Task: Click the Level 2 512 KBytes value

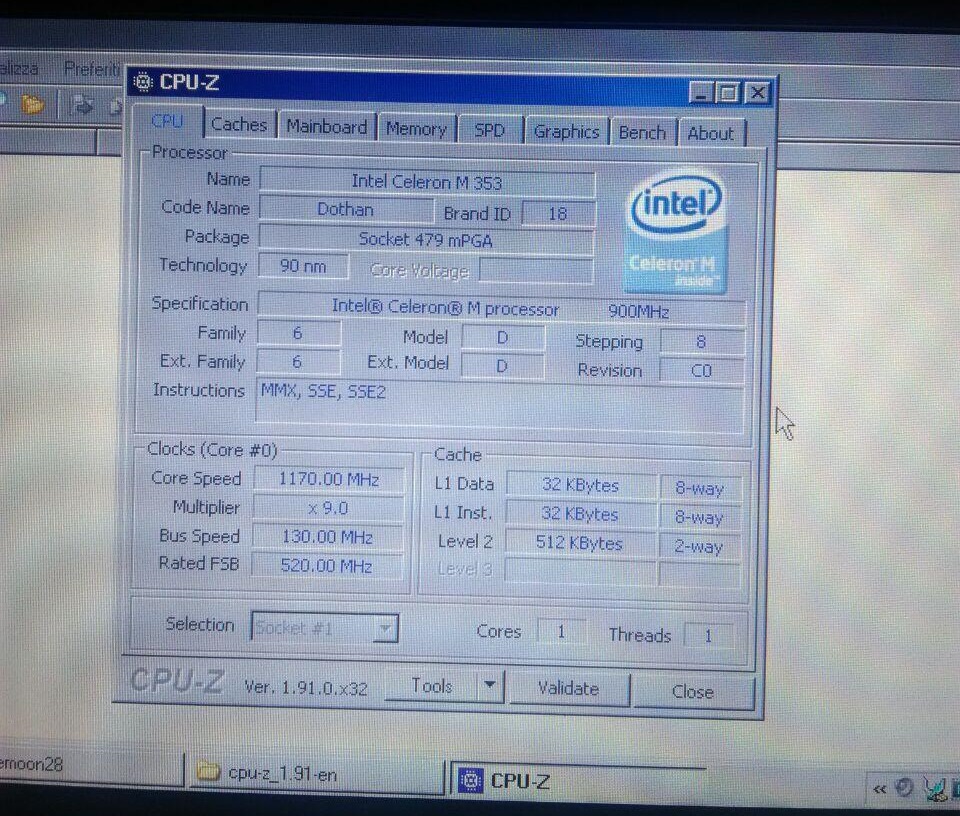Action: [x=579, y=543]
